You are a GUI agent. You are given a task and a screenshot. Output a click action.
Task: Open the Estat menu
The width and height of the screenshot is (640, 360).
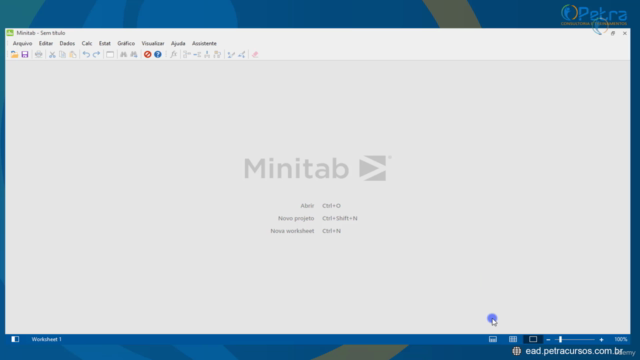pyautogui.click(x=104, y=43)
